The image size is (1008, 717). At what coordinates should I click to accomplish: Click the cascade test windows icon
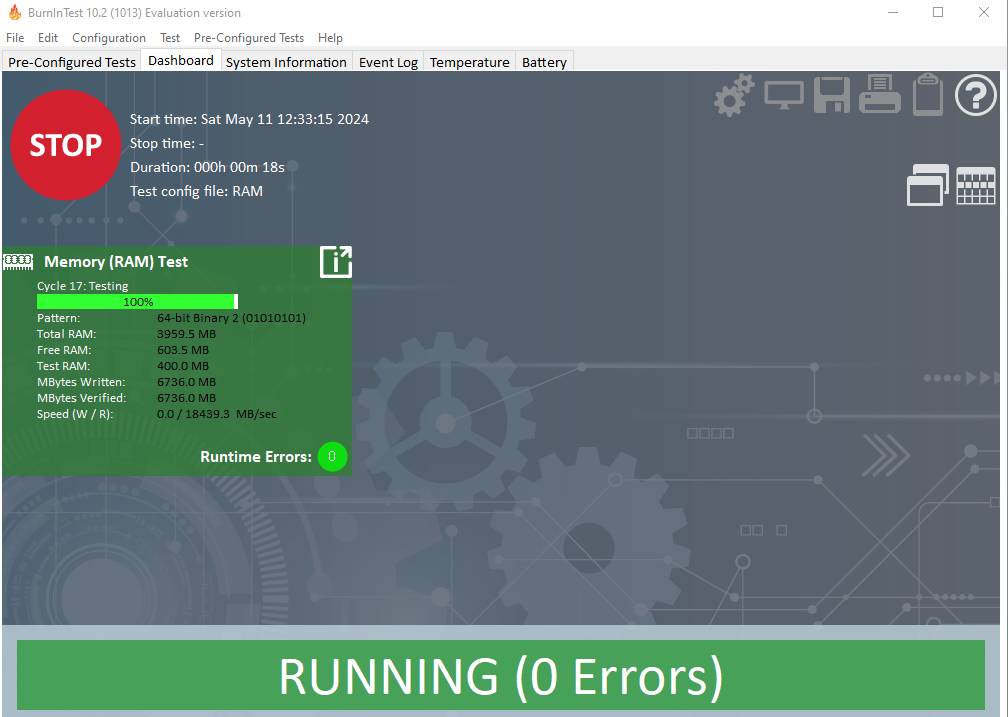[928, 185]
